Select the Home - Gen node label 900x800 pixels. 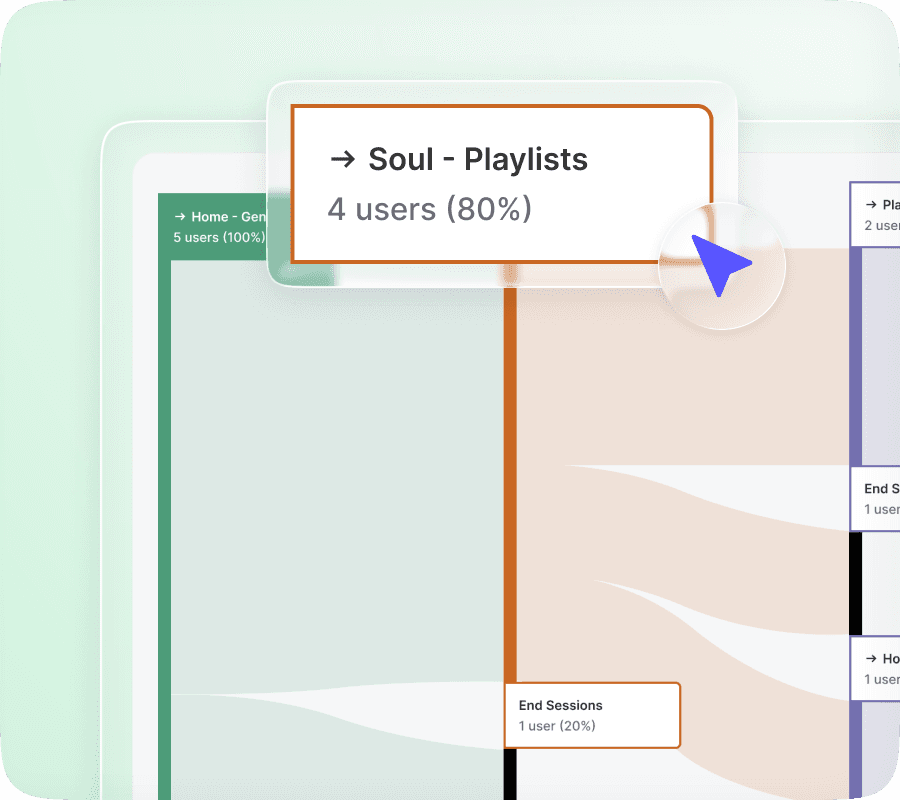coord(228,217)
